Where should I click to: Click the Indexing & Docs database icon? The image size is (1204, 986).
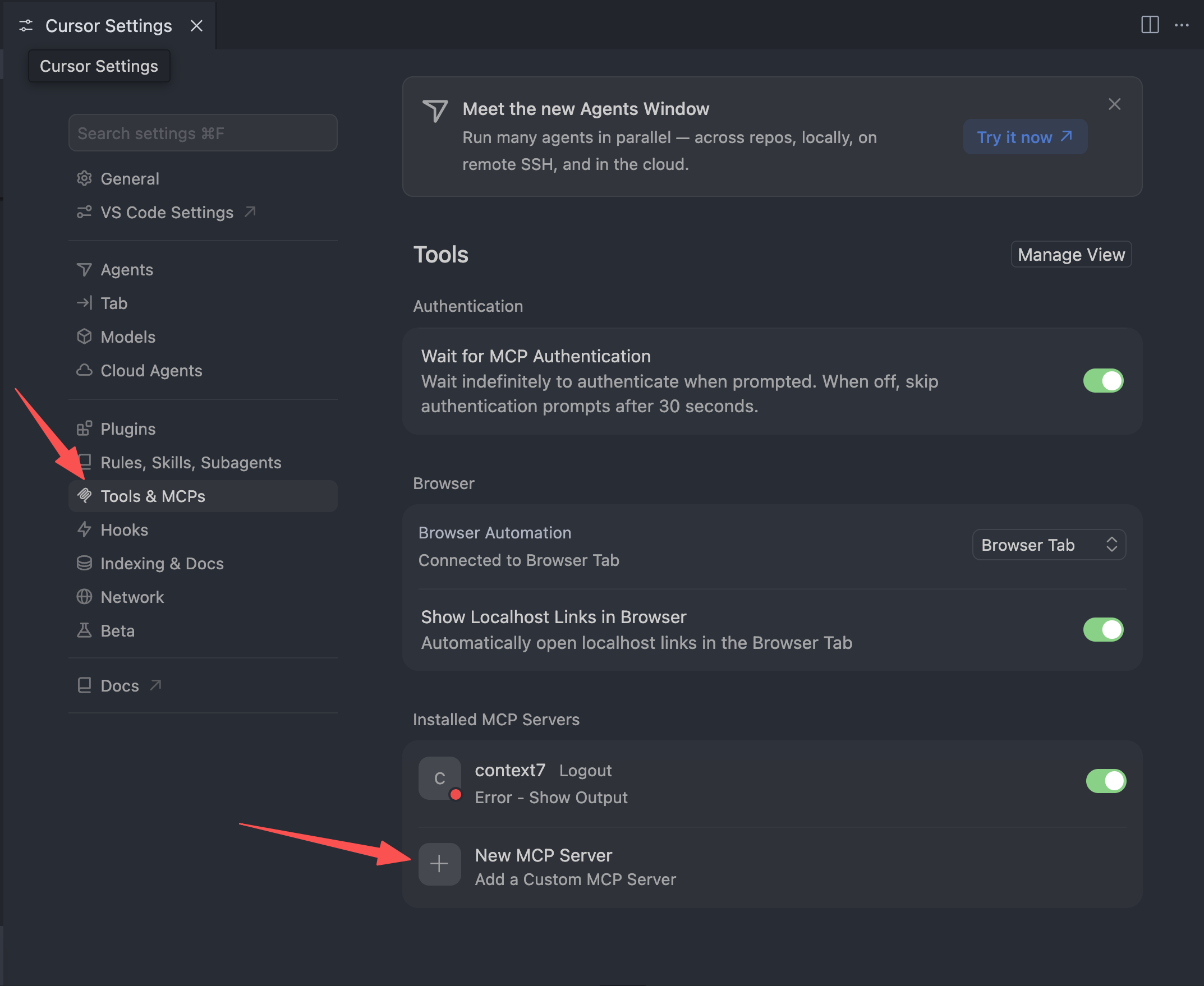(x=84, y=563)
